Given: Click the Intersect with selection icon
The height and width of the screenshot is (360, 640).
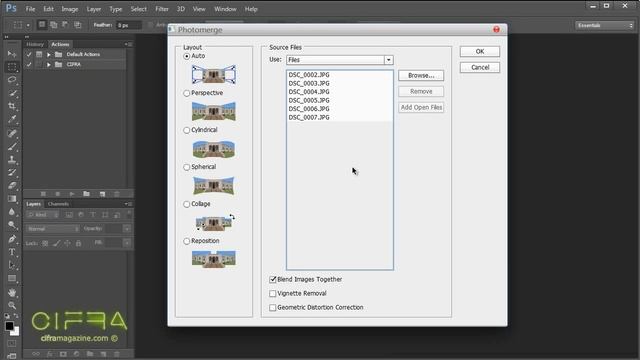Looking at the screenshot, I should click(77, 25).
